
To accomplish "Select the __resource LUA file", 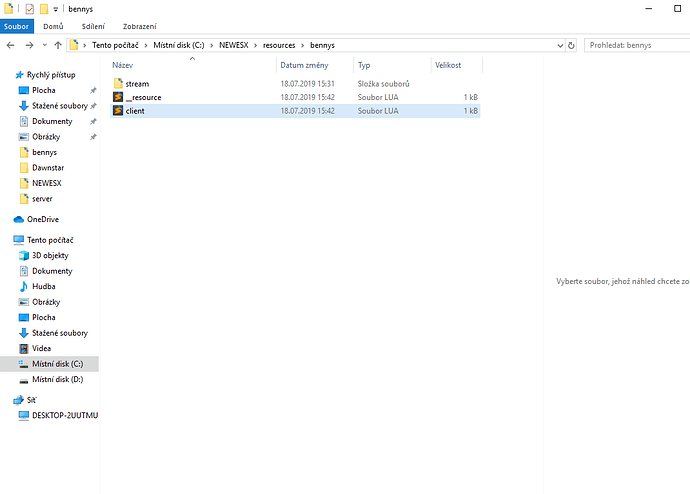I will [x=143, y=97].
